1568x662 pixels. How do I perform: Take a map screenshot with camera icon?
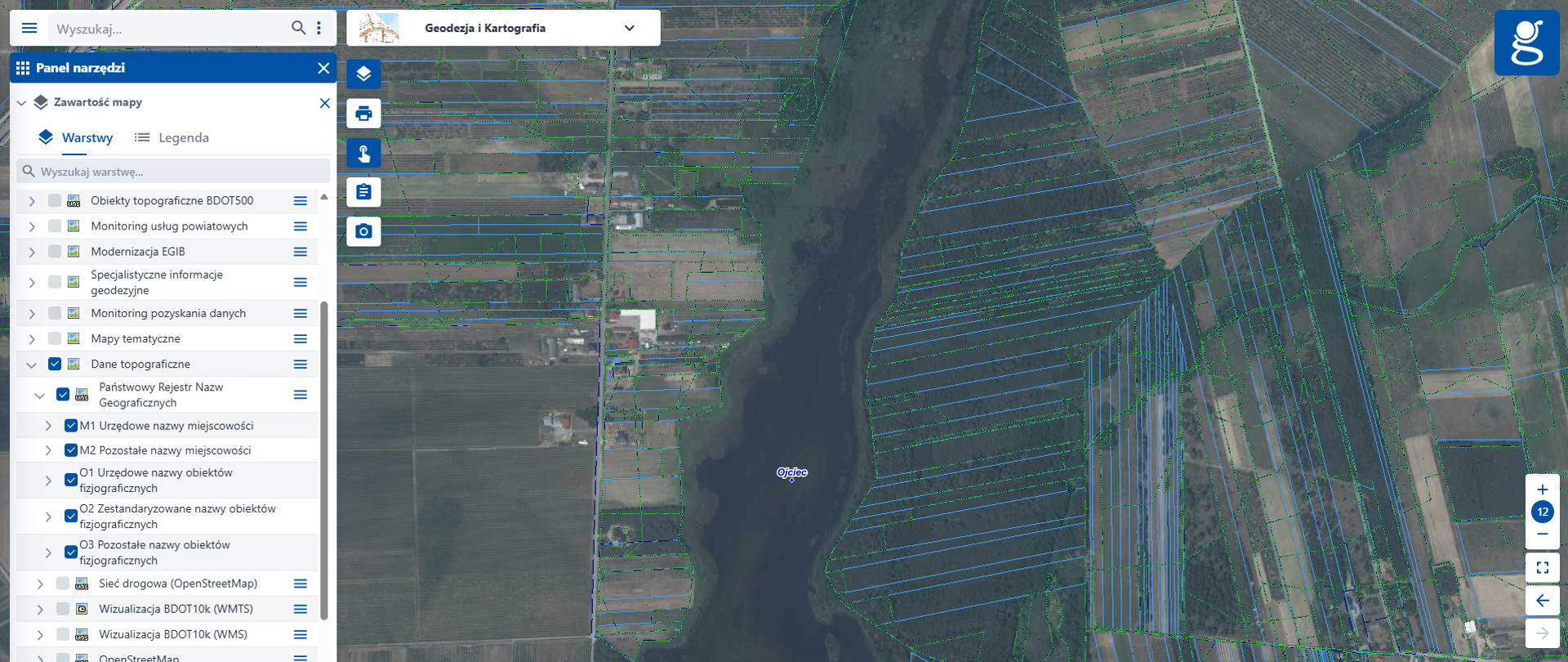point(363,231)
